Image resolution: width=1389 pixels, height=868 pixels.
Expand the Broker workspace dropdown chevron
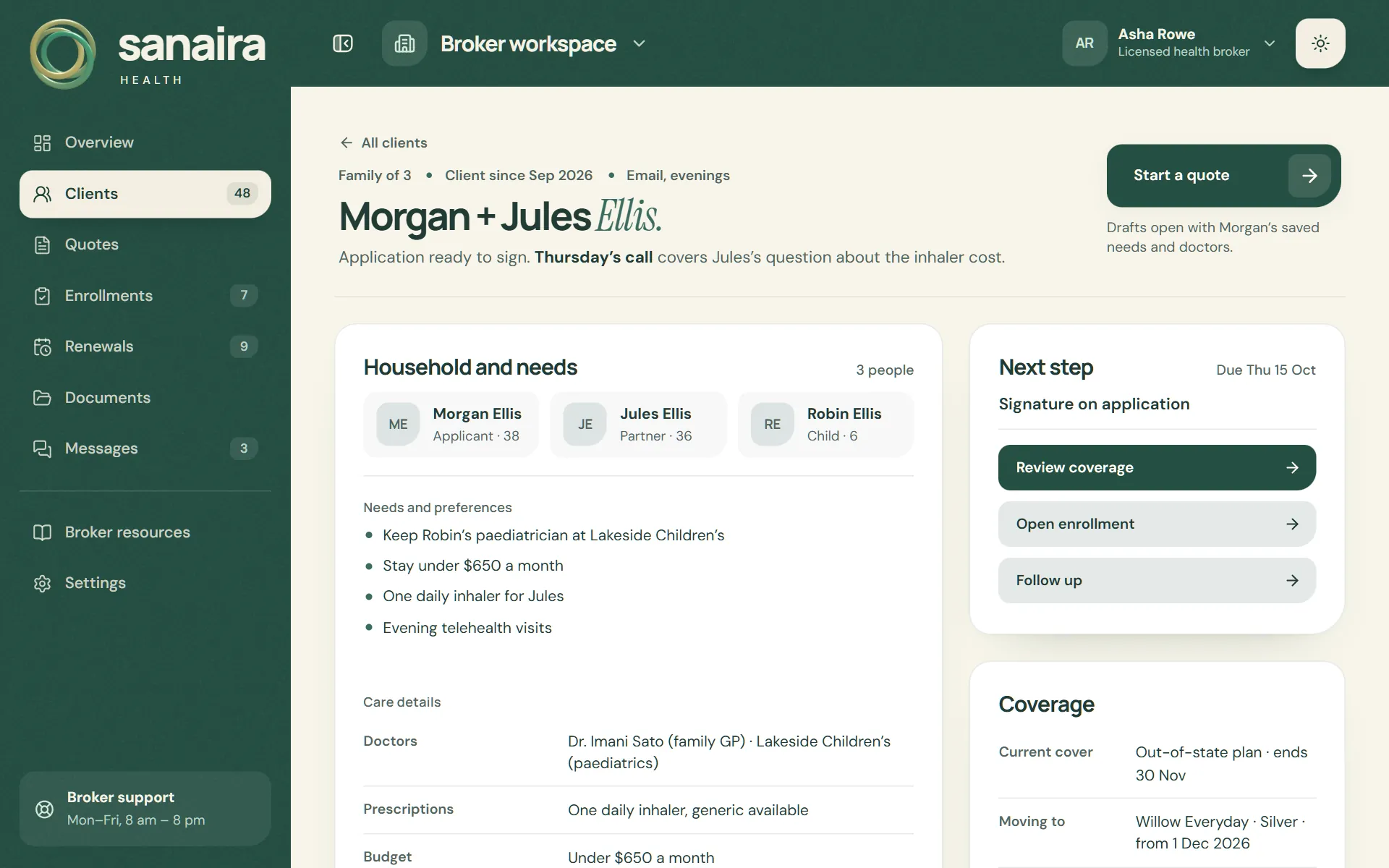tap(639, 43)
